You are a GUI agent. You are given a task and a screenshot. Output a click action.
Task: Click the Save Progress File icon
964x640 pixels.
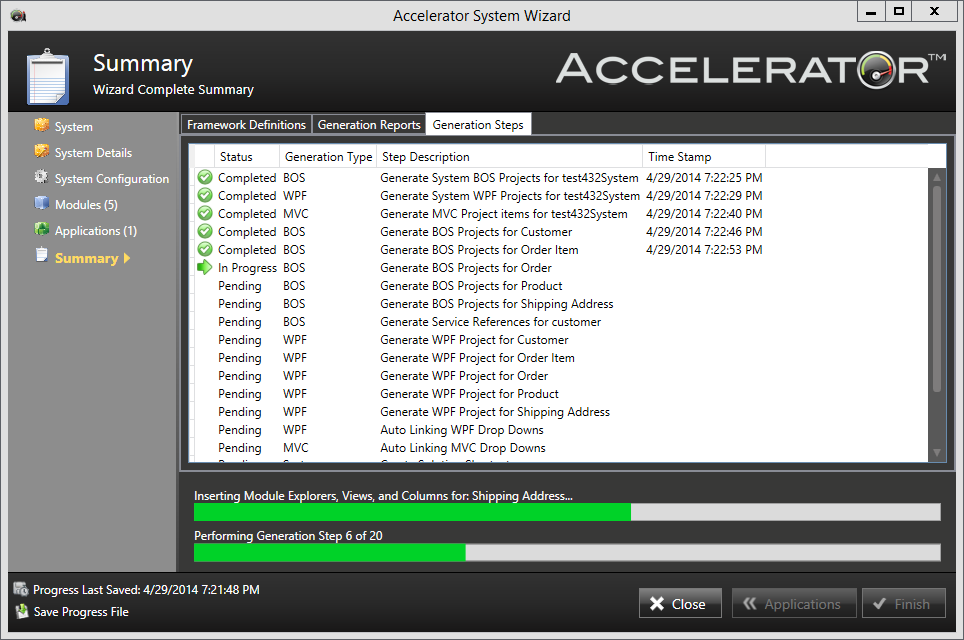pyautogui.click(x=22, y=611)
